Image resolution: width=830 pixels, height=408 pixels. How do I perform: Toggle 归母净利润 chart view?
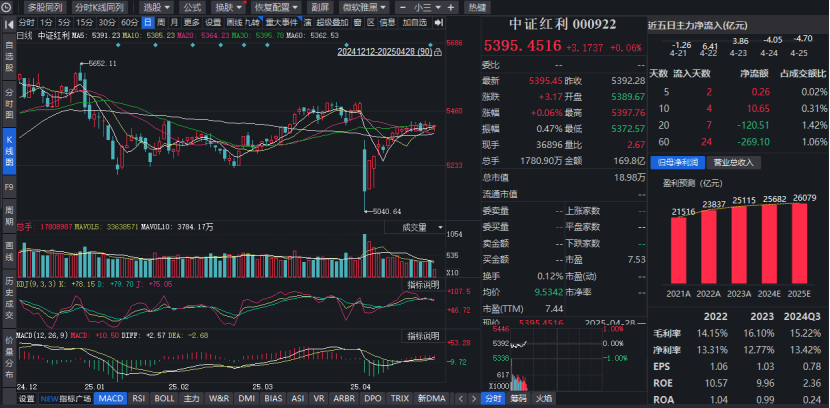(x=678, y=163)
